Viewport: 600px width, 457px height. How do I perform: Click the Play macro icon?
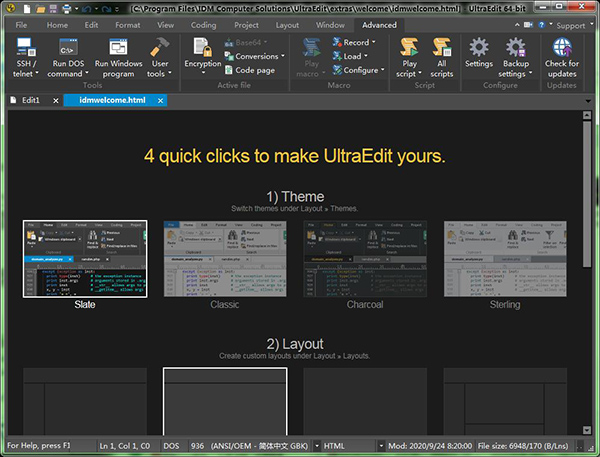pyautogui.click(x=311, y=47)
